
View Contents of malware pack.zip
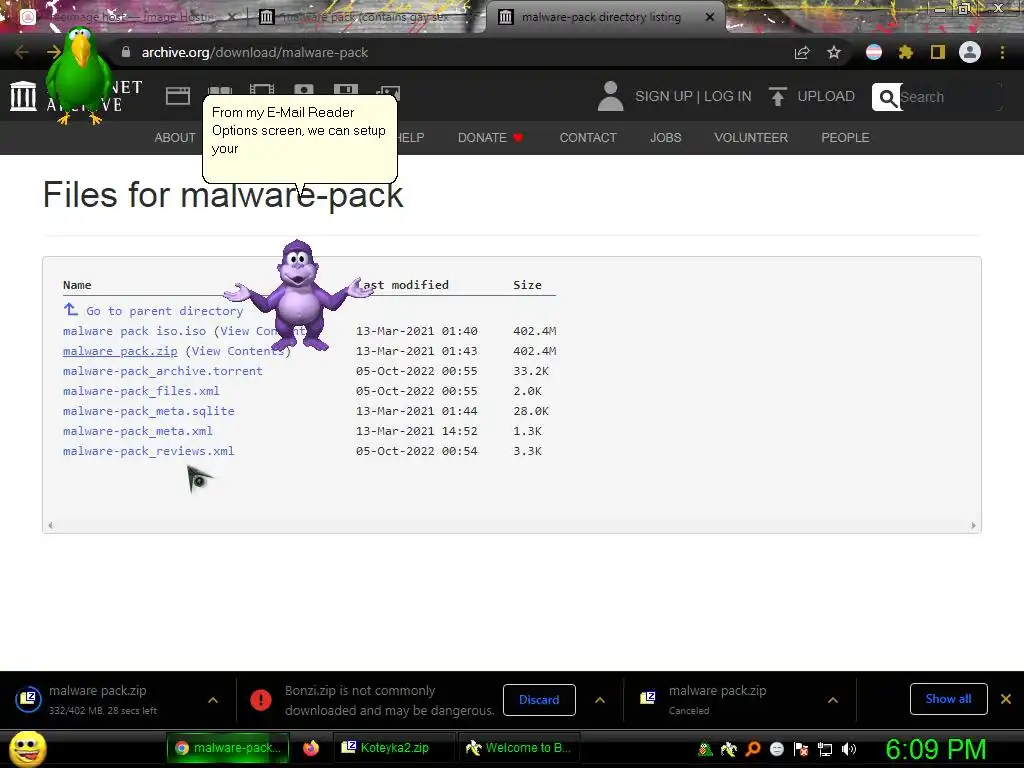[238, 351]
